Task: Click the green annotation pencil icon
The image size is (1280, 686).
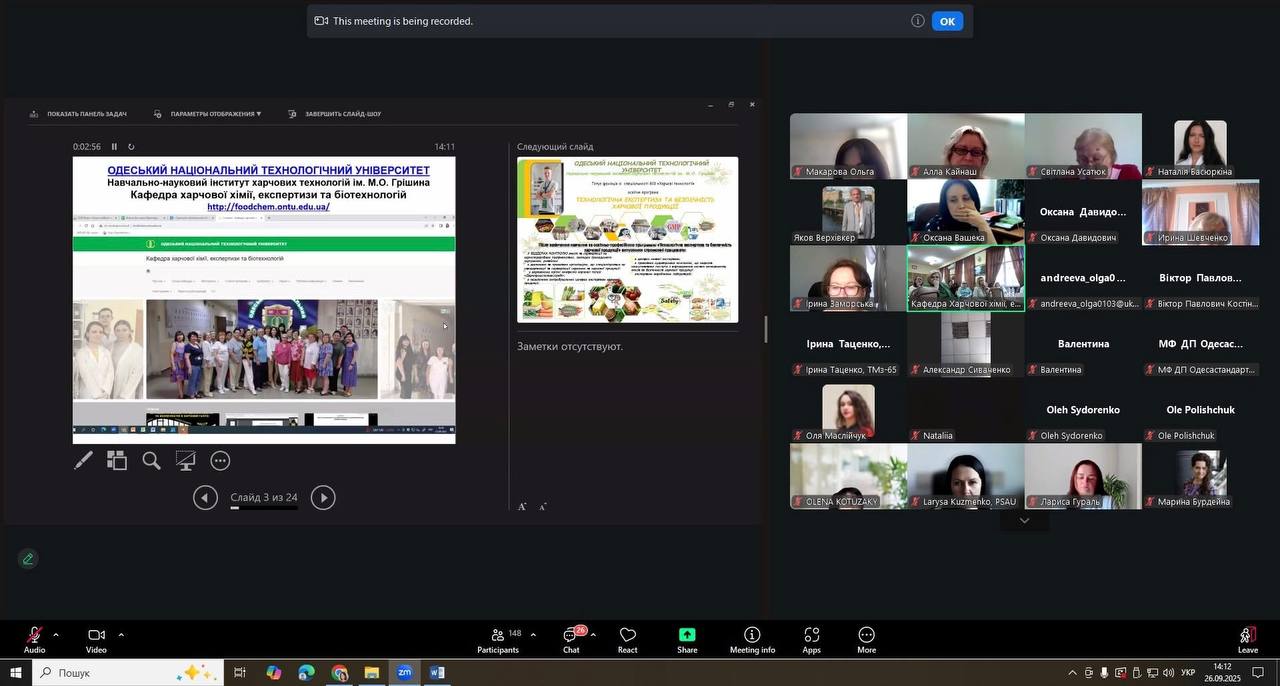Action: 28,559
